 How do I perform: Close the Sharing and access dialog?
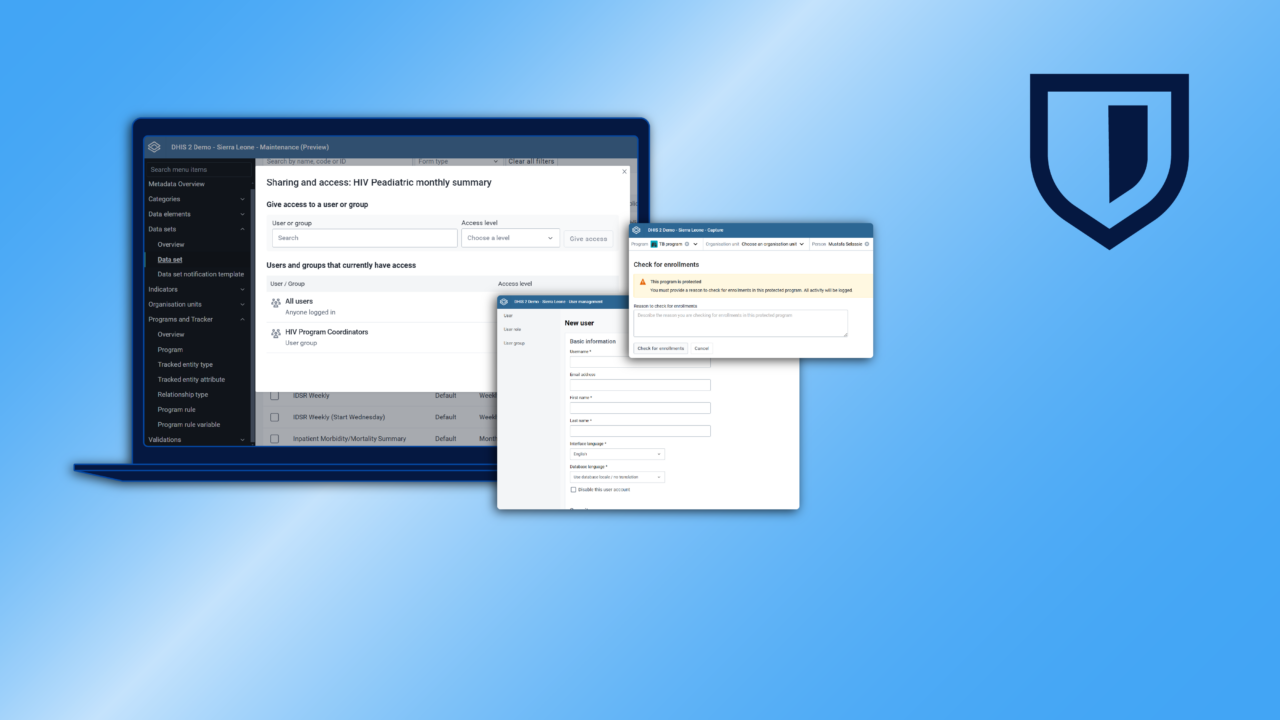click(625, 171)
